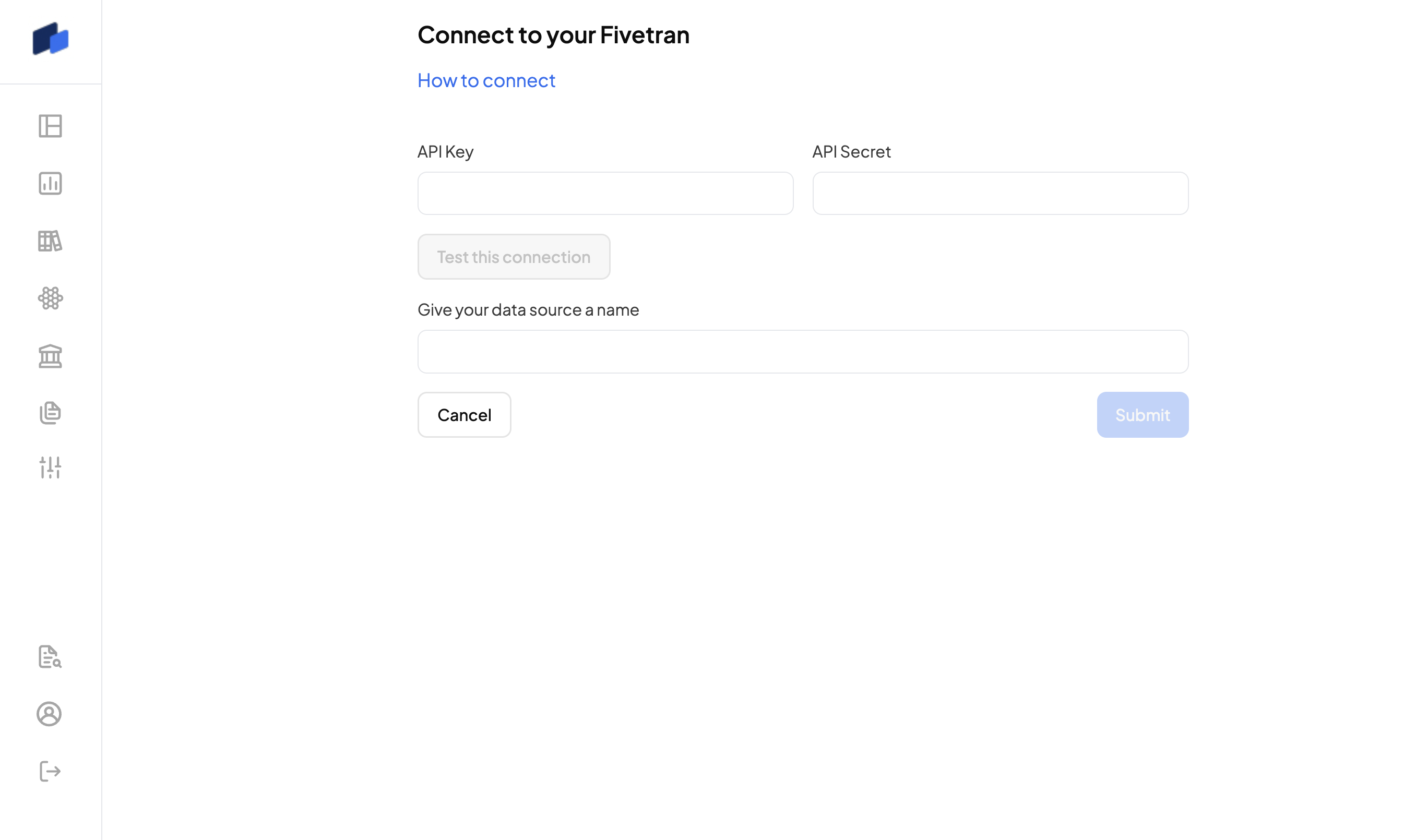Screen dimensions: 1404x840
Task: Open the How to connect link
Action: pos(486,81)
